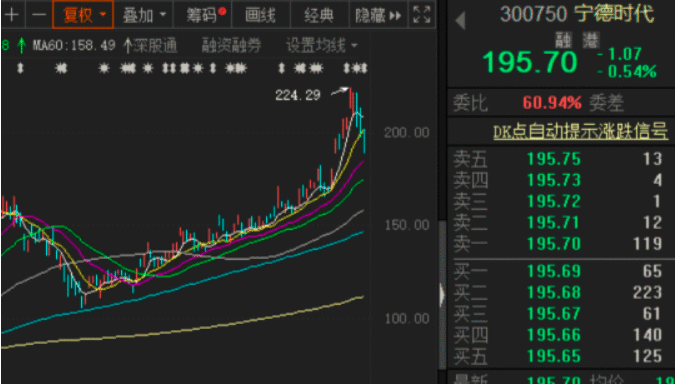Click the fullscreen expand icon
The height and width of the screenshot is (384, 676).
[x=422, y=15]
